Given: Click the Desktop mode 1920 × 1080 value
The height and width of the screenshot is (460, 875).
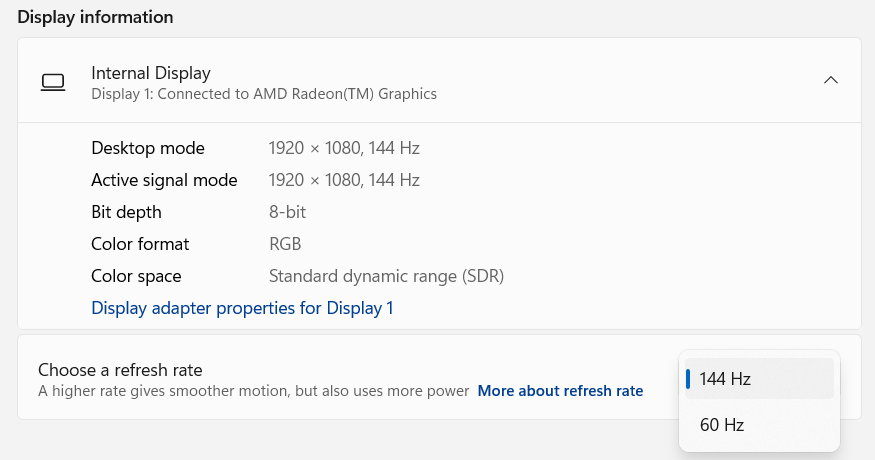Looking at the screenshot, I should click(344, 148).
